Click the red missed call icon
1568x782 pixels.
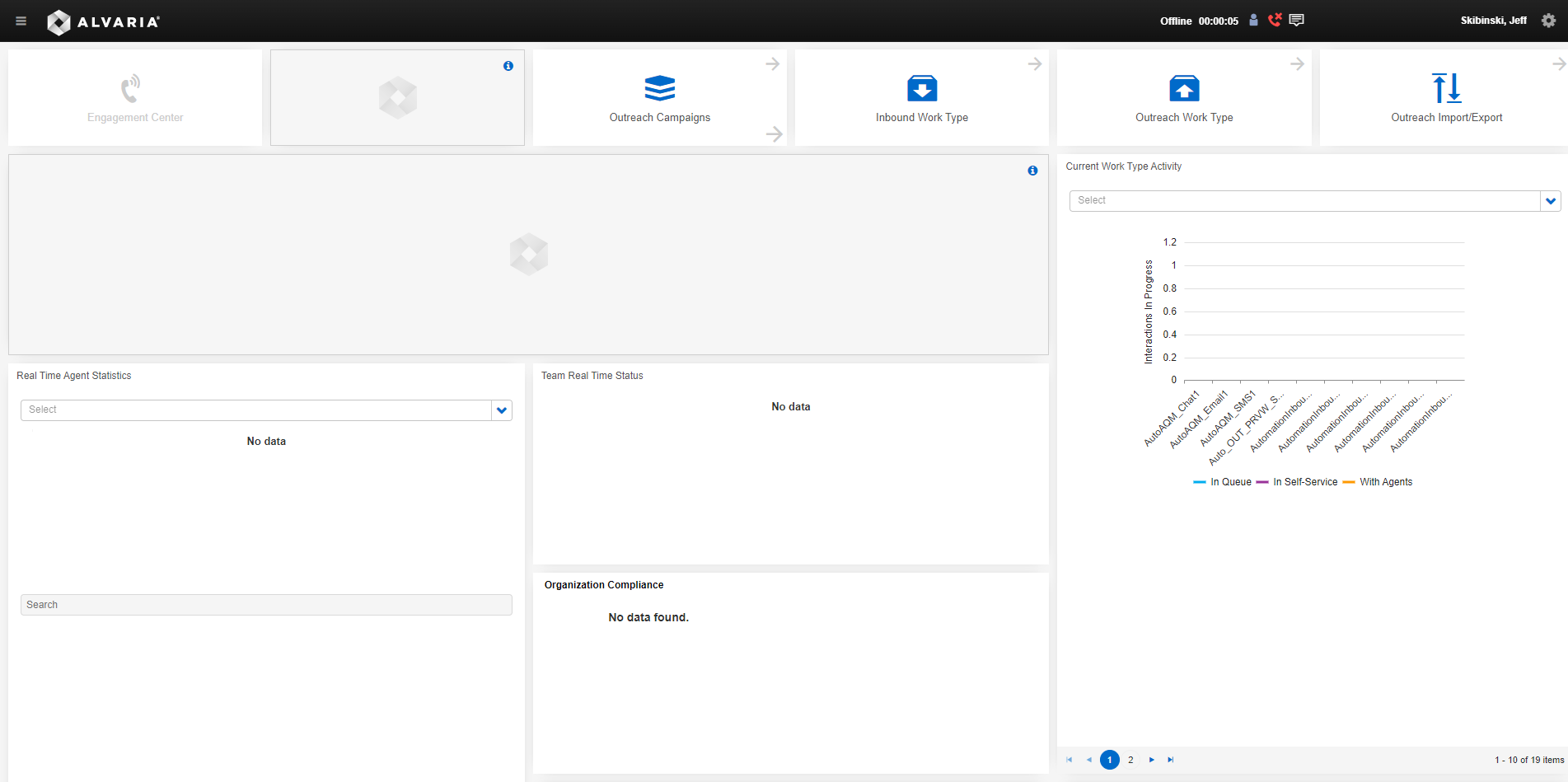[1275, 20]
